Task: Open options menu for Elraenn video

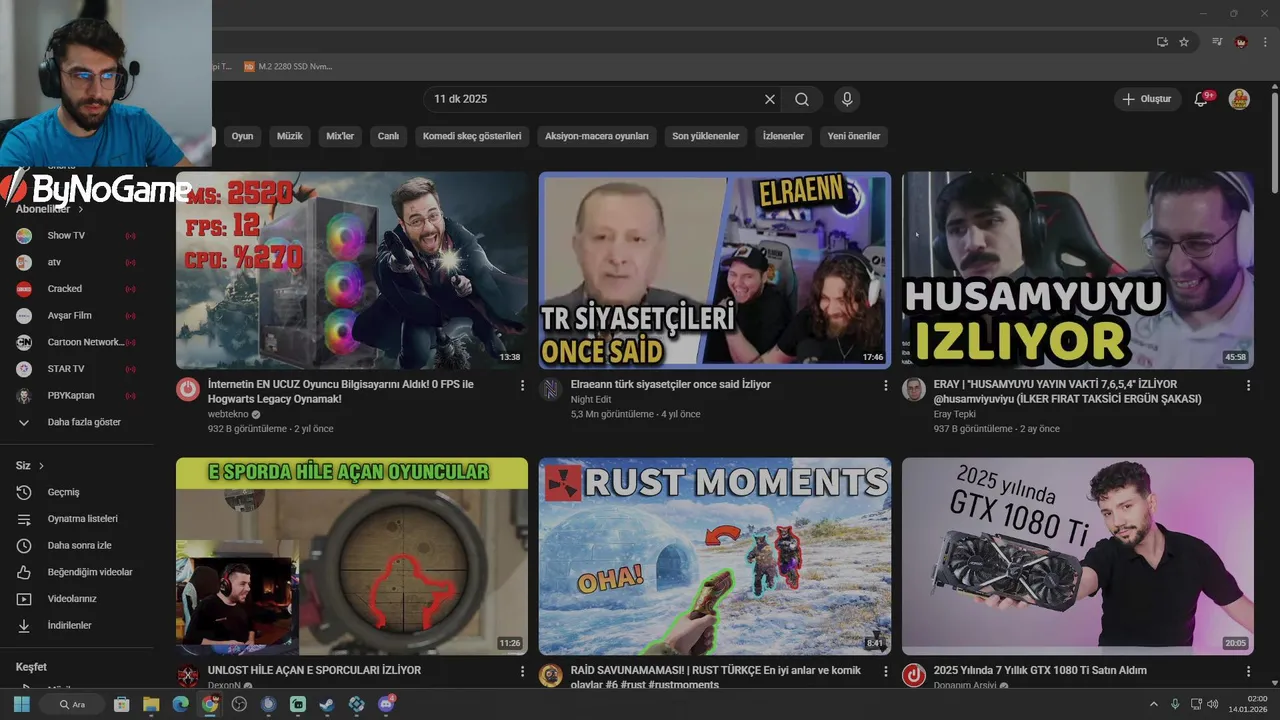Action: [885, 385]
